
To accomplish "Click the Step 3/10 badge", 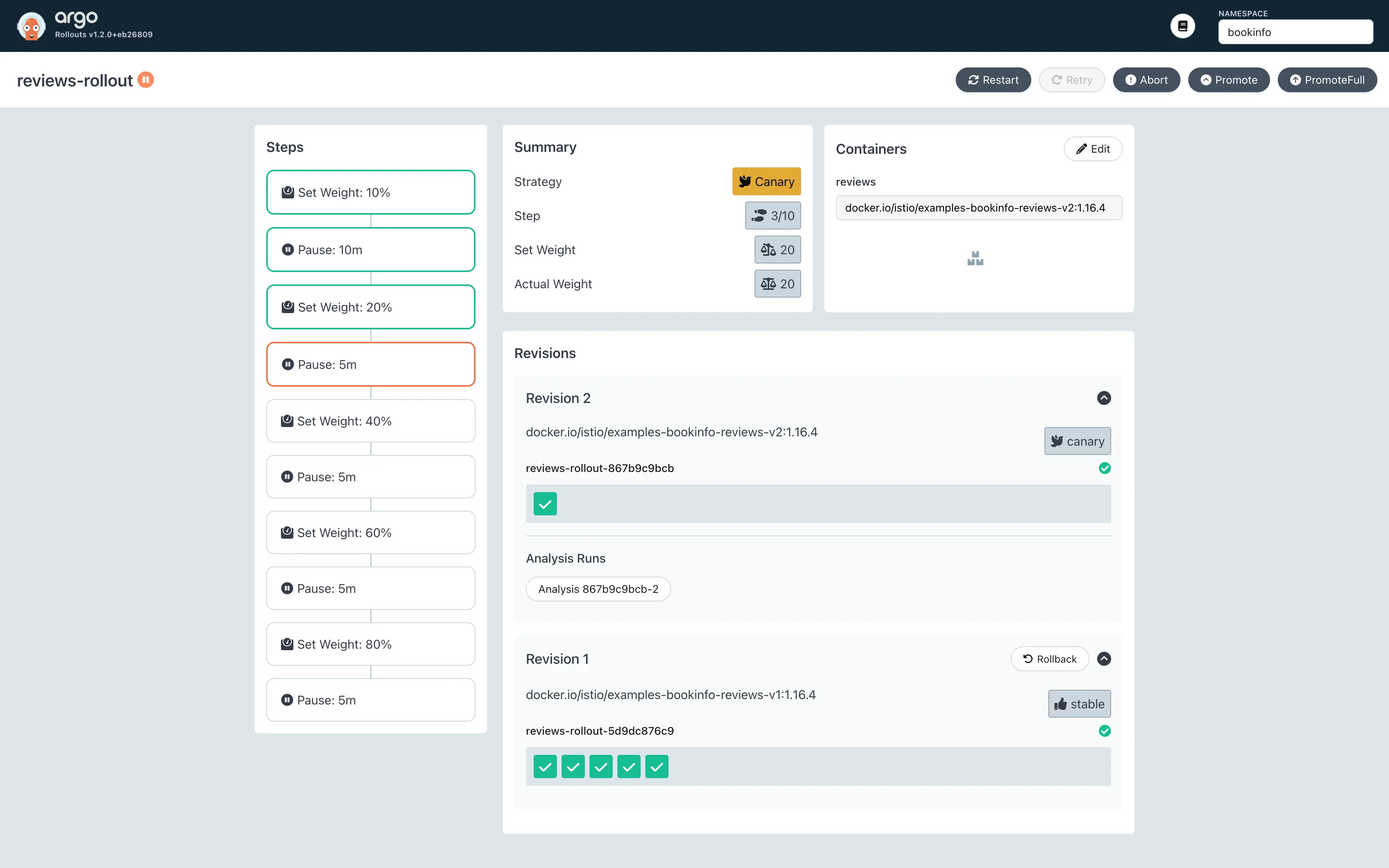I will [x=772, y=216].
